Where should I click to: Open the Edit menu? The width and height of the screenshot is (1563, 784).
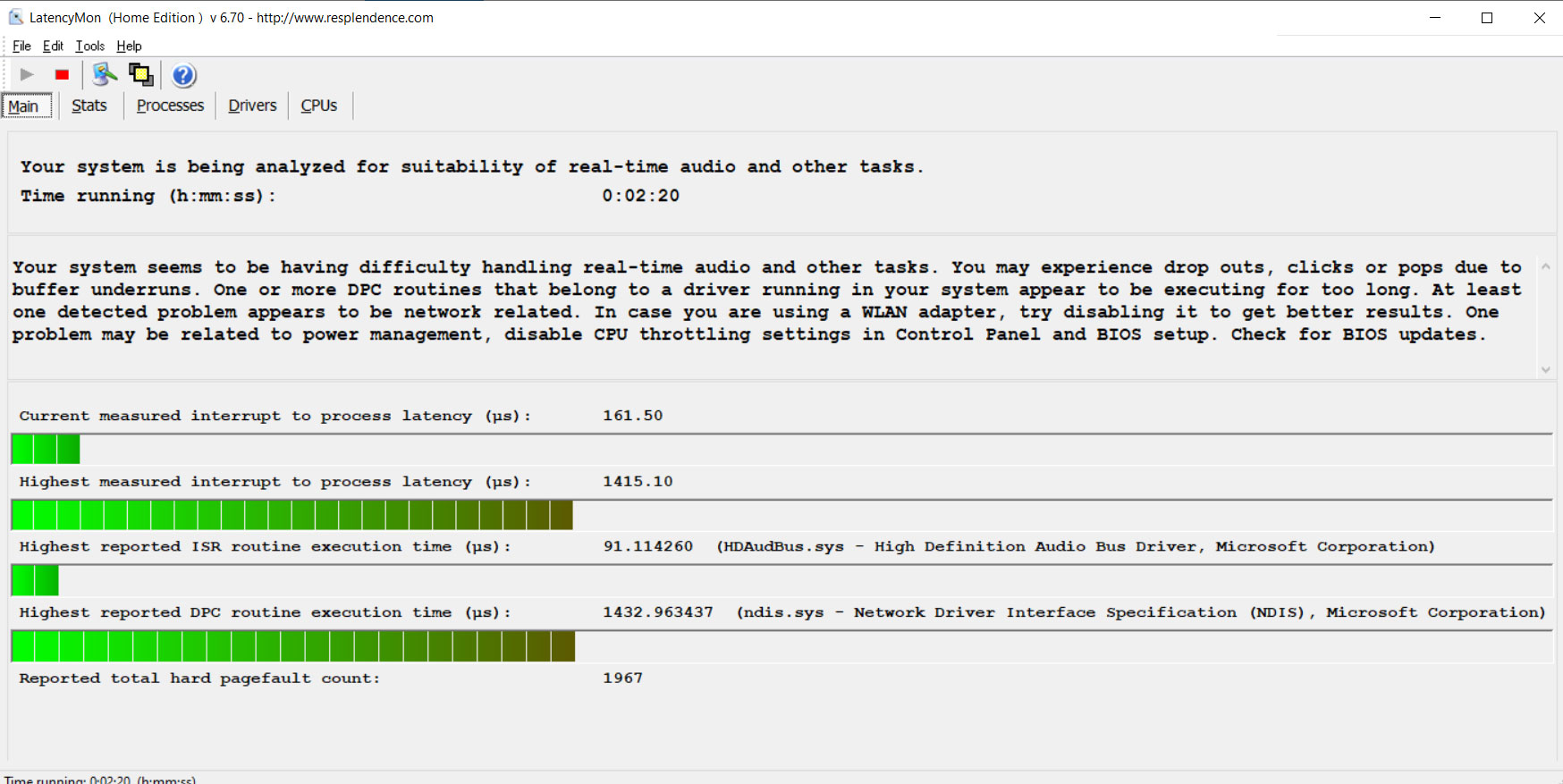coord(53,46)
